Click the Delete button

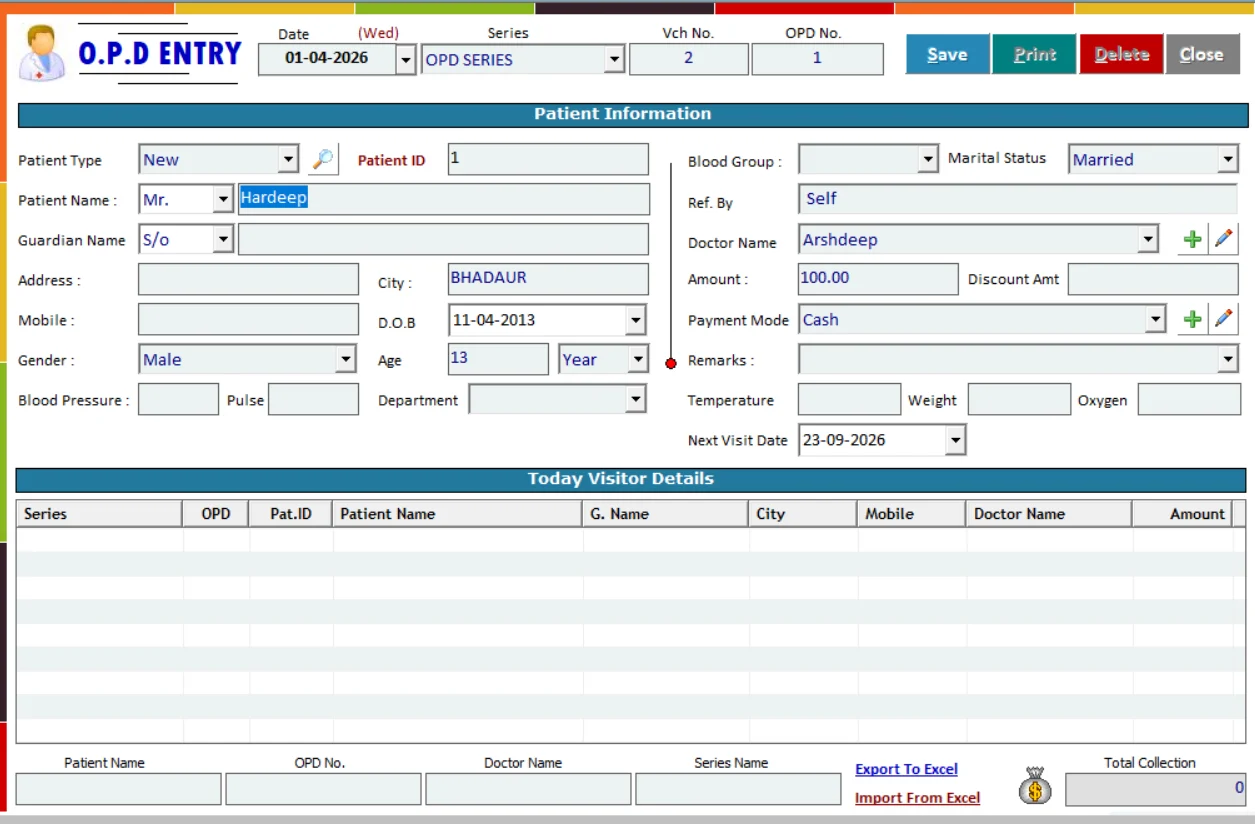tap(1121, 54)
